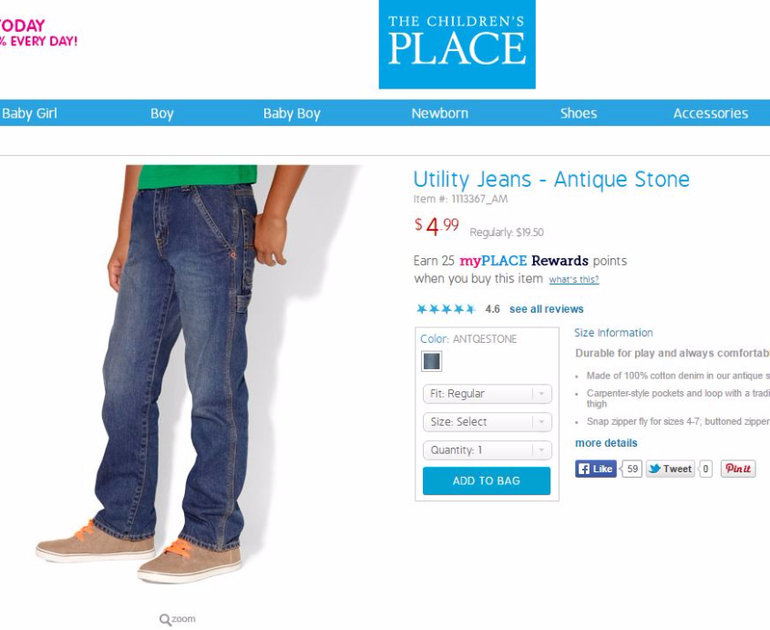Open the Size: Select dropdown
This screenshot has width=770, height=630.
[487, 422]
